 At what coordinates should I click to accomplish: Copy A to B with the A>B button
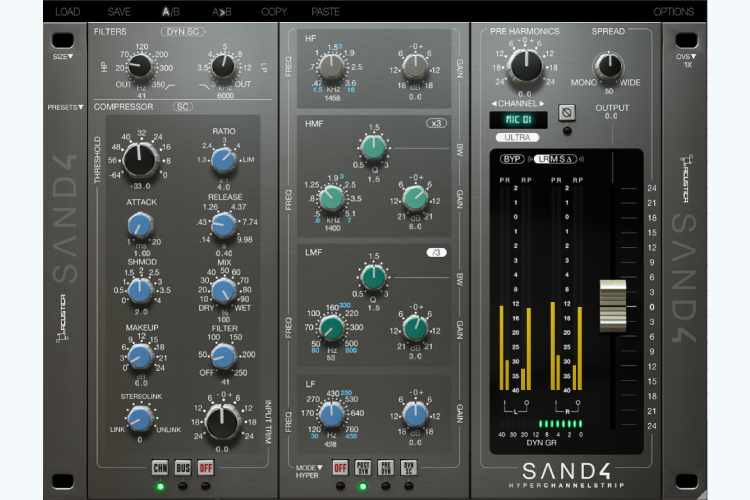(x=222, y=11)
